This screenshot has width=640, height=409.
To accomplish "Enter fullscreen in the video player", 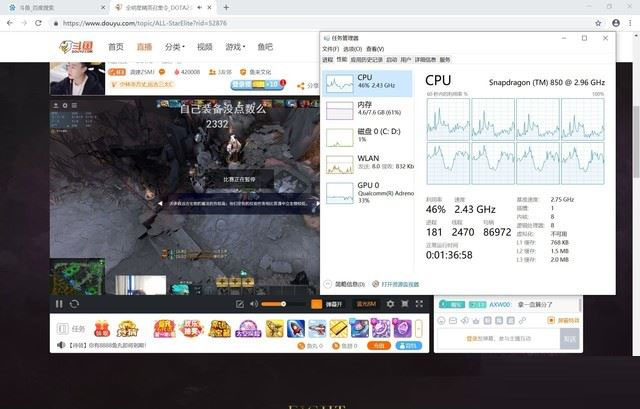I will pyautogui.click(x=419, y=304).
